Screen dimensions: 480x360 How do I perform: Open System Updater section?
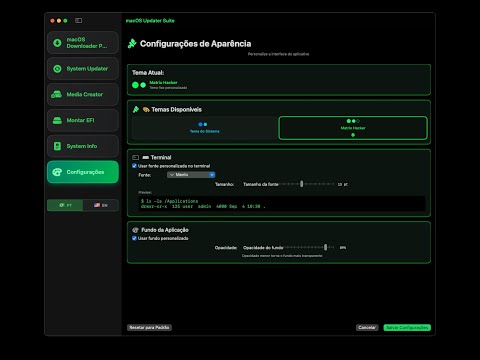coord(83,69)
